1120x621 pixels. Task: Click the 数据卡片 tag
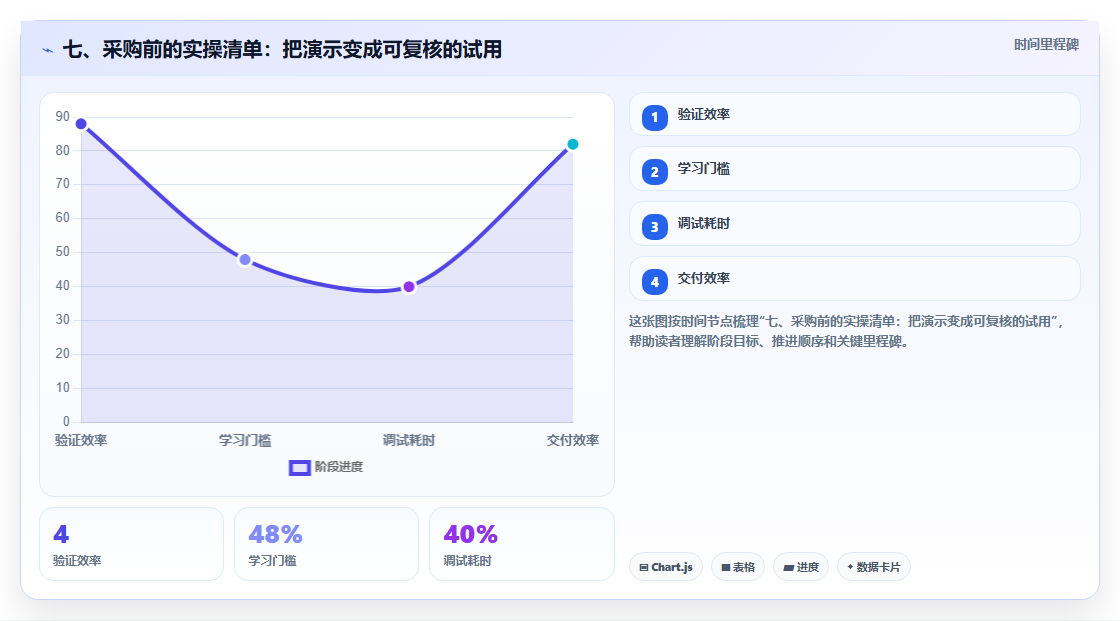(874, 567)
